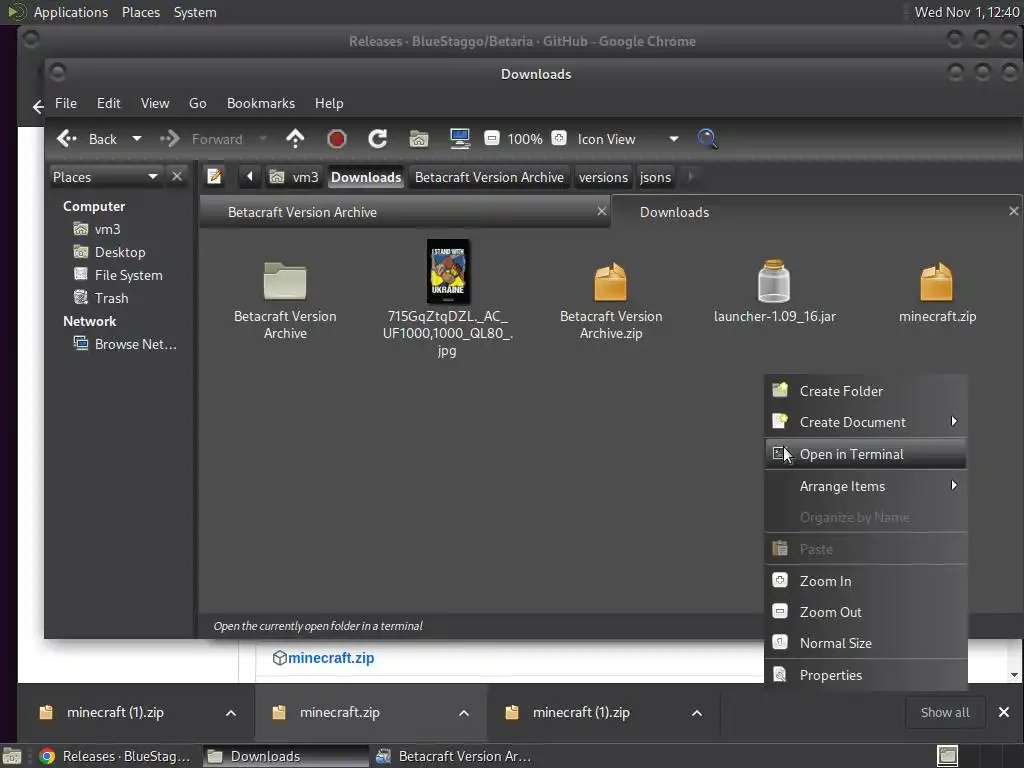Choose Zoom In from context menu
This screenshot has width=1024, height=768.
coord(865,581)
